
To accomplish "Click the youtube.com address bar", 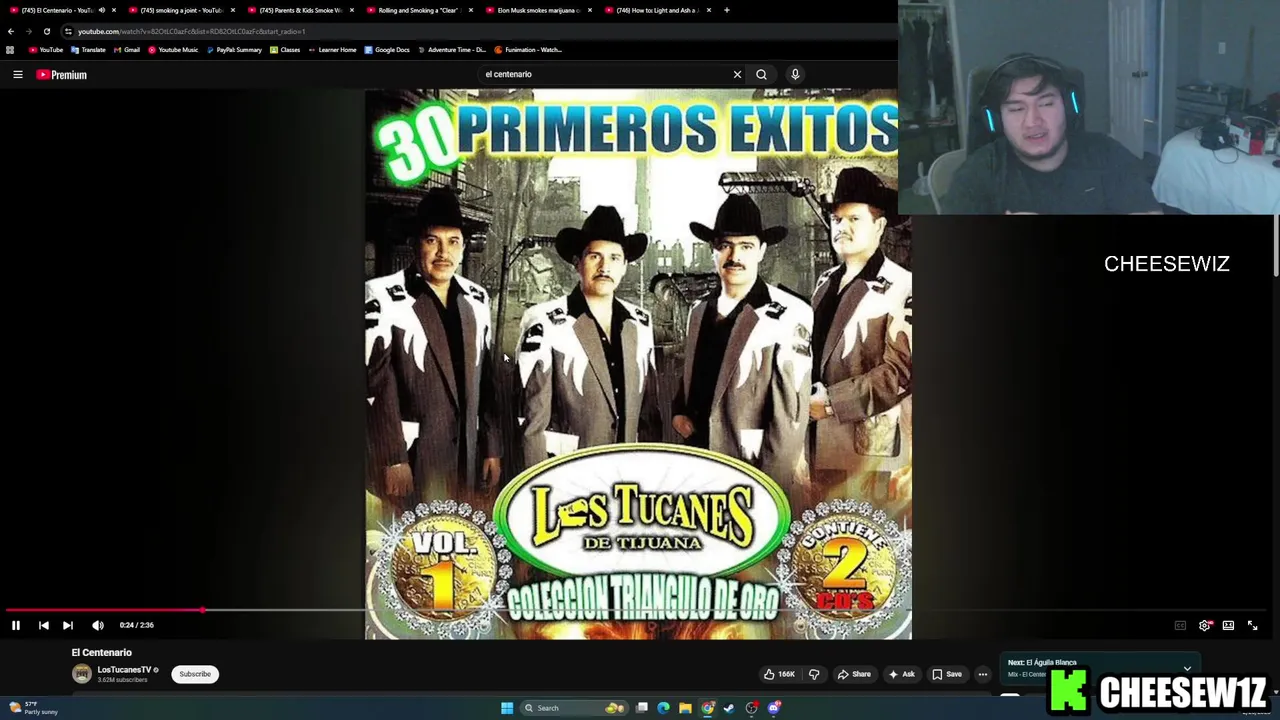I will point(480,31).
